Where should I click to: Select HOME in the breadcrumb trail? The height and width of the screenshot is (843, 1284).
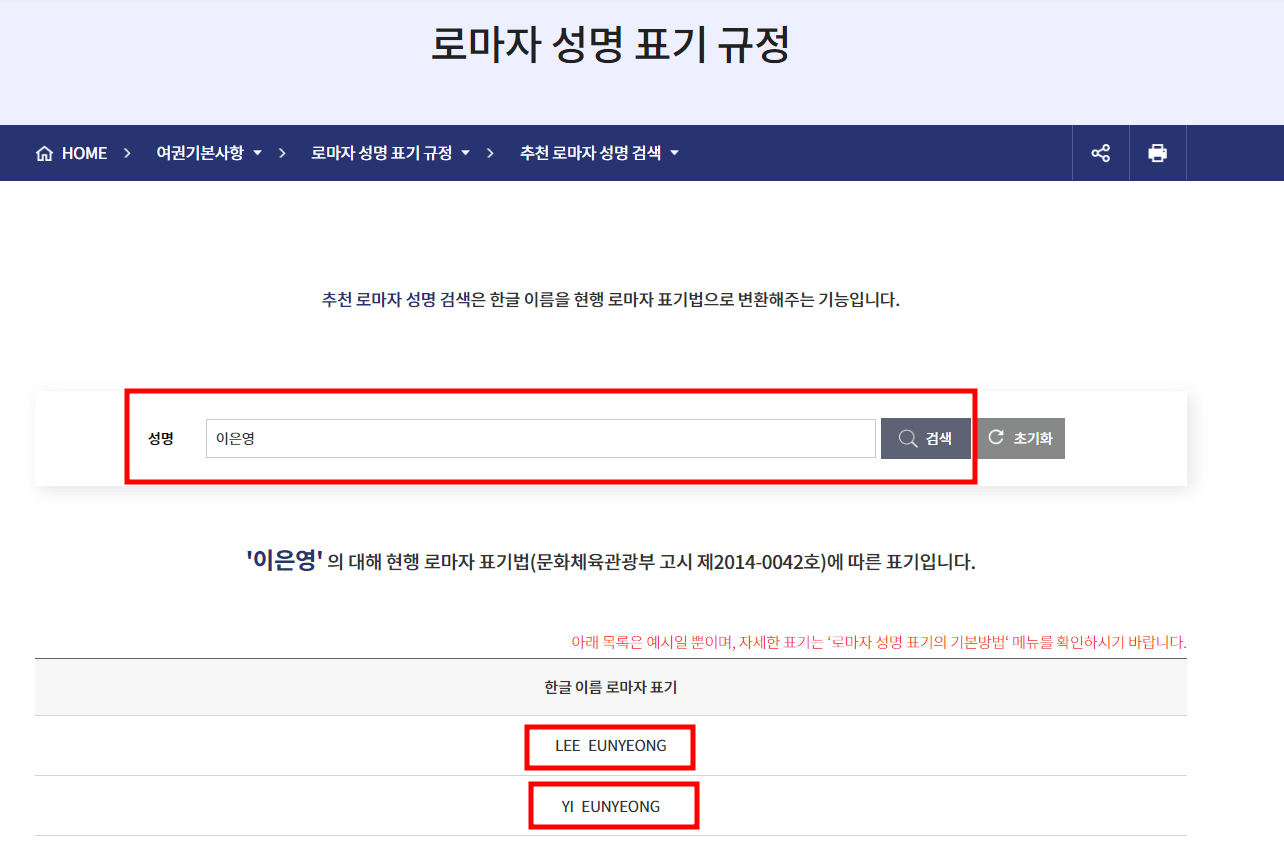coord(83,152)
